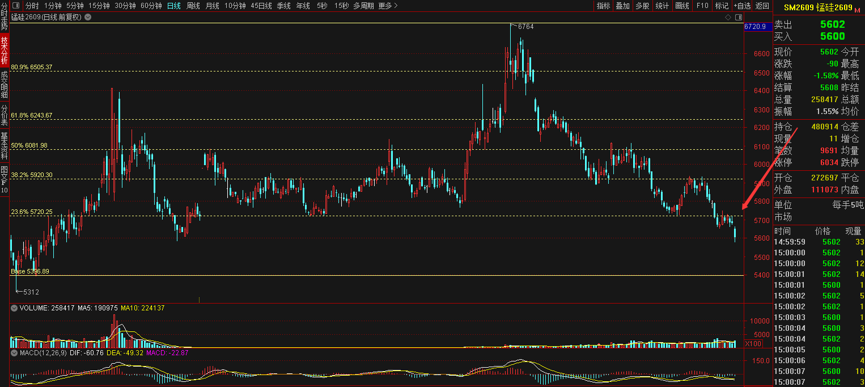Open the 技术分析 sidebar tab
Image resolution: width=865 pixels, height=387 pixels.
point(4,50)
